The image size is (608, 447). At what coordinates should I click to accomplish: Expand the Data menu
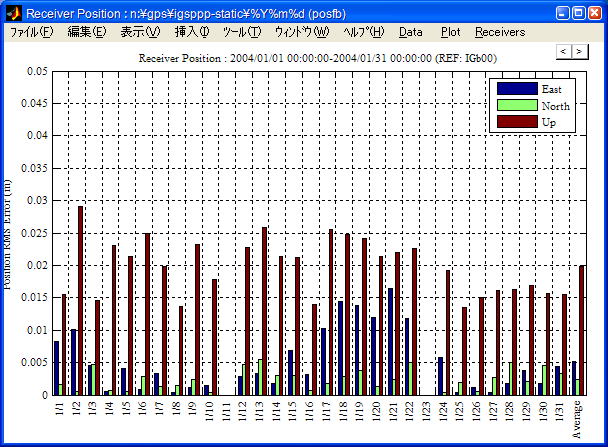[x=411, y=32]
